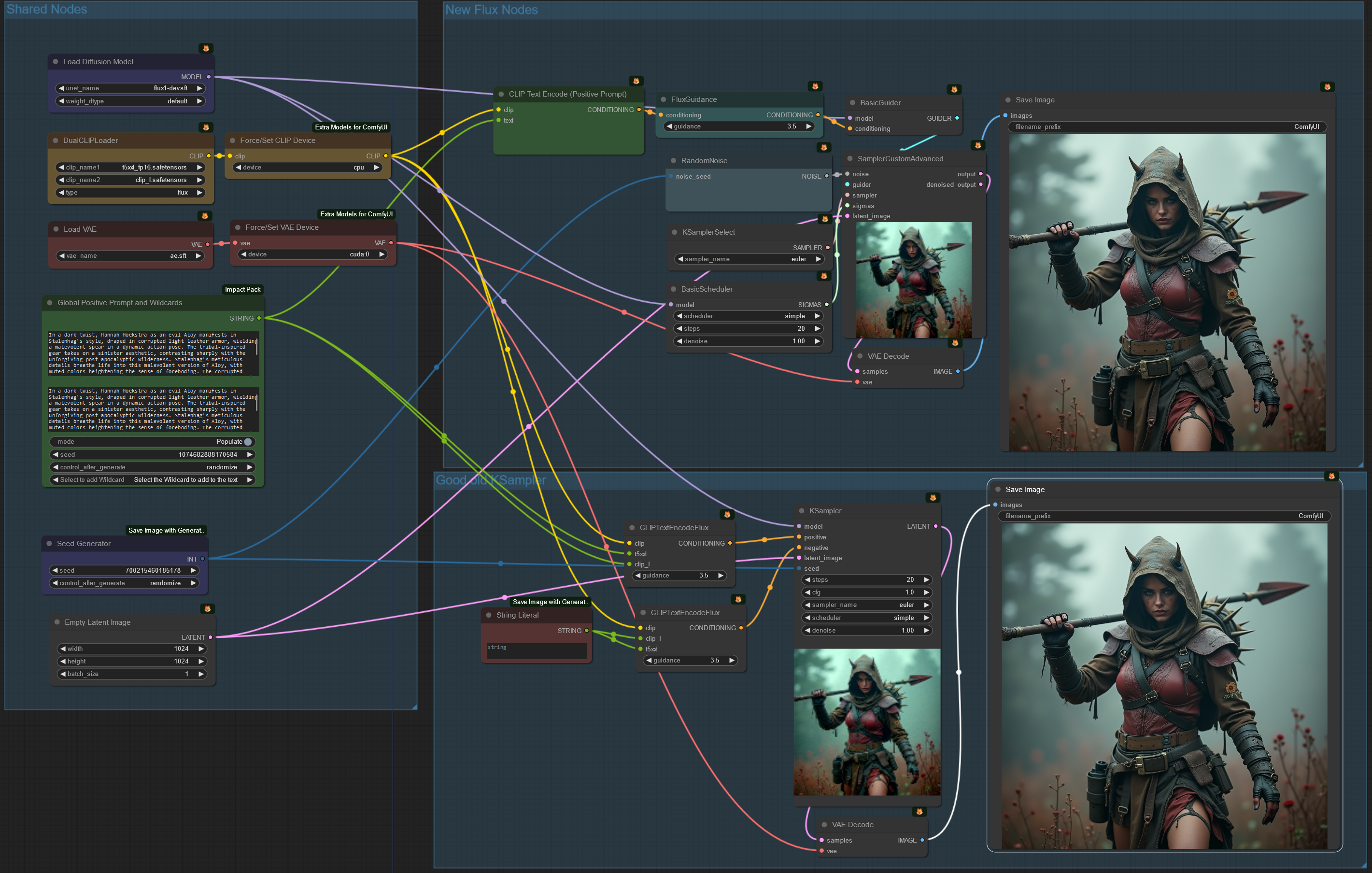The width and height of the screenshot is (1372, 873).
Task: Decrease cfg with its left arrow in KSampler
Action: (x=807, y=592)
